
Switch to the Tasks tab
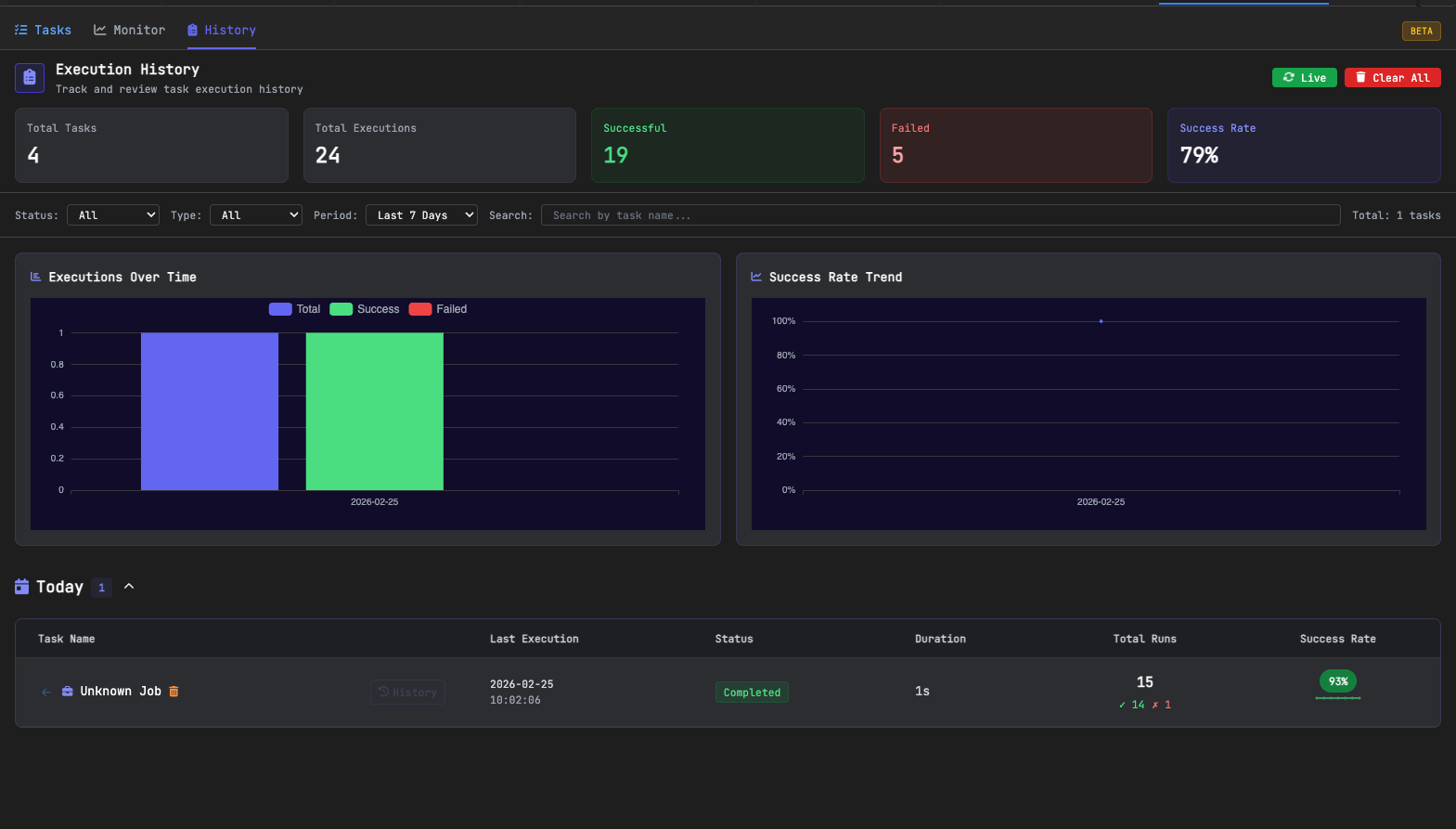coord(43,30)
